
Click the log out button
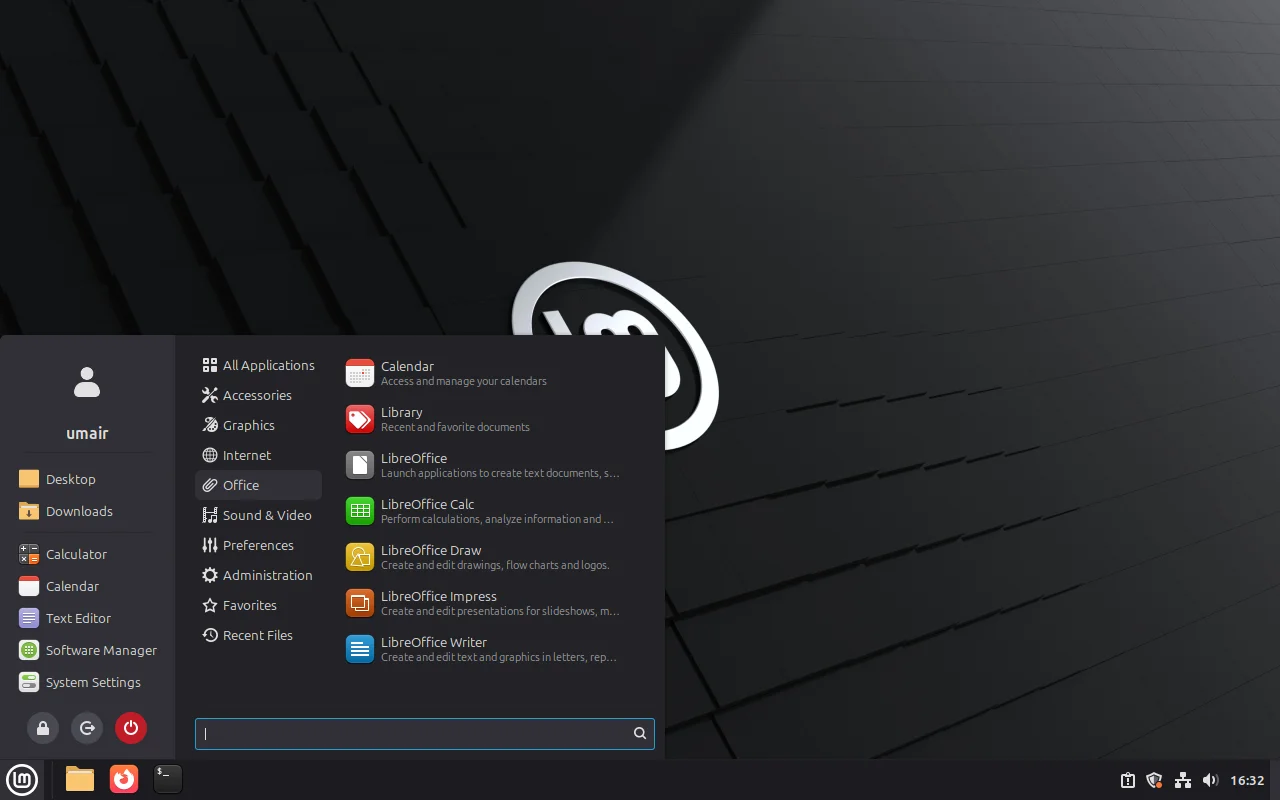[x=87, y=728]
